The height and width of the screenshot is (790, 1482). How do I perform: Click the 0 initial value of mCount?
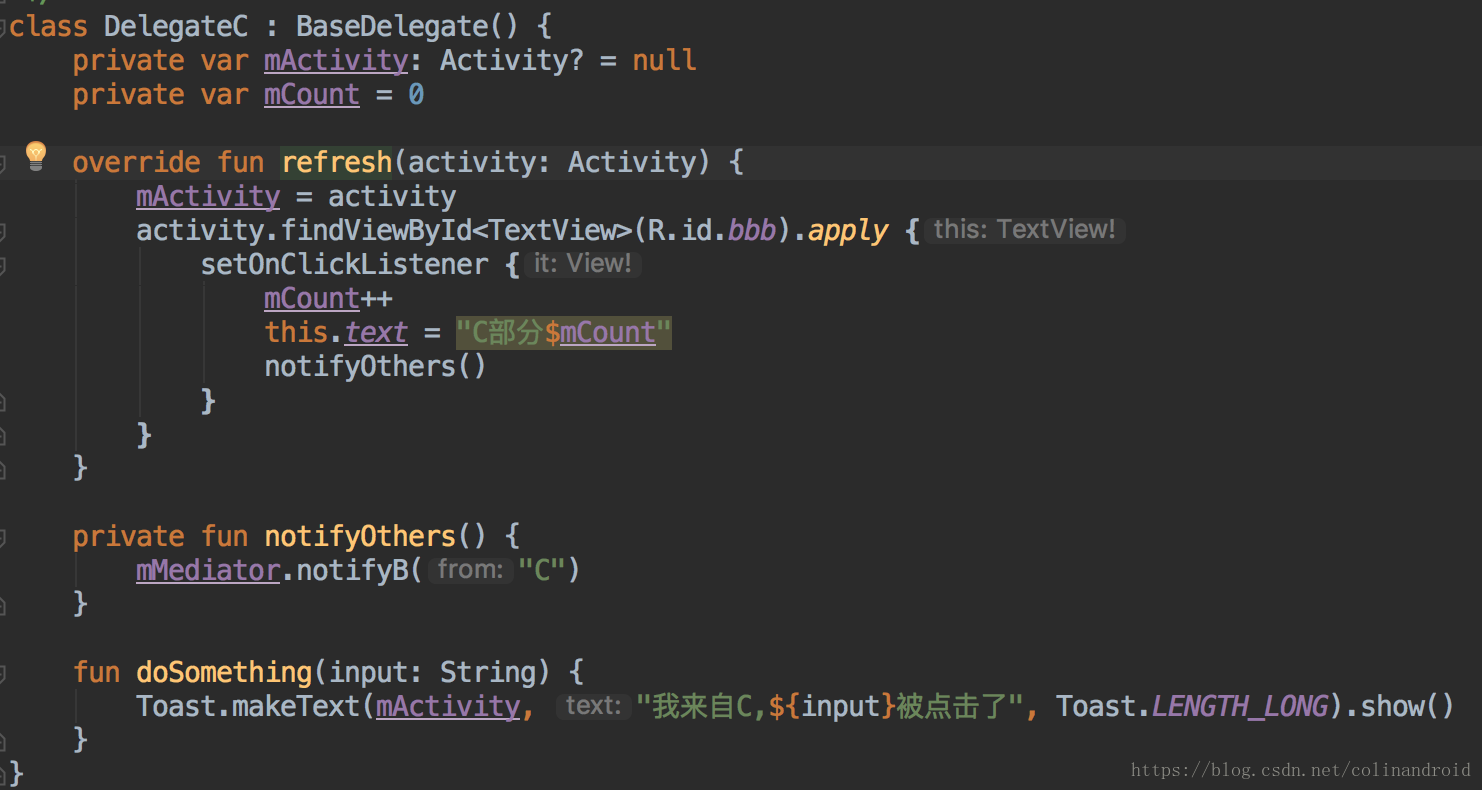[416, 95]
